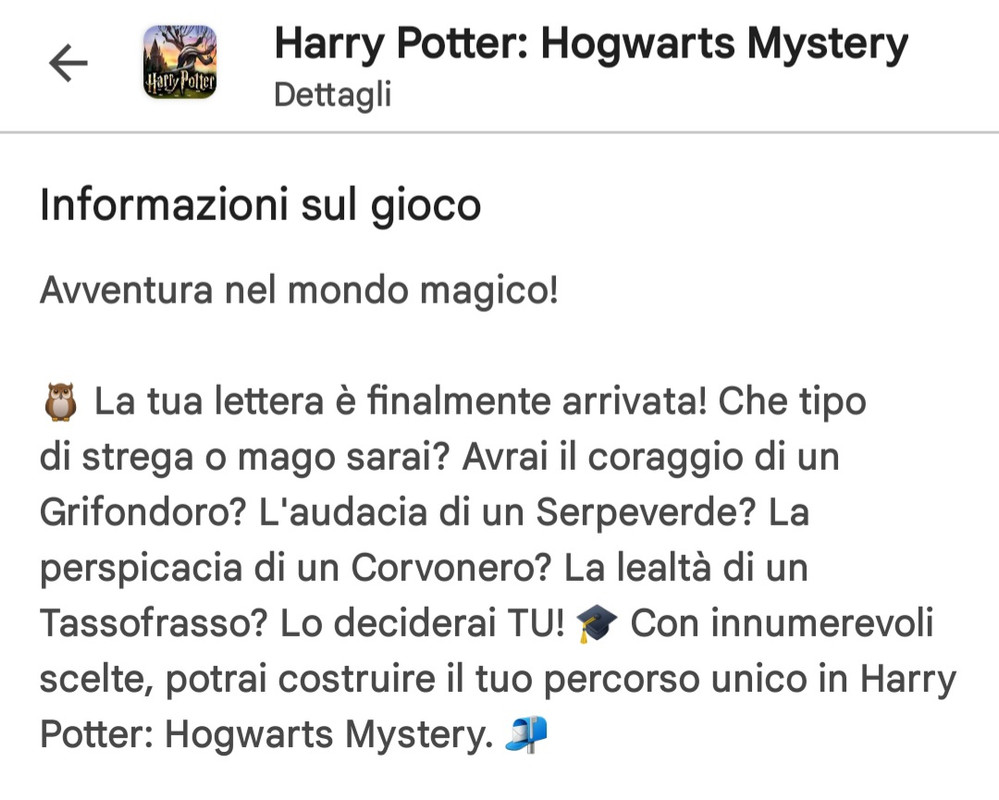This screenshot has height=800, width=999.
Task: Select the Harry Potter: Hogwarts Mystery title
Action: [x=591, y=44]
